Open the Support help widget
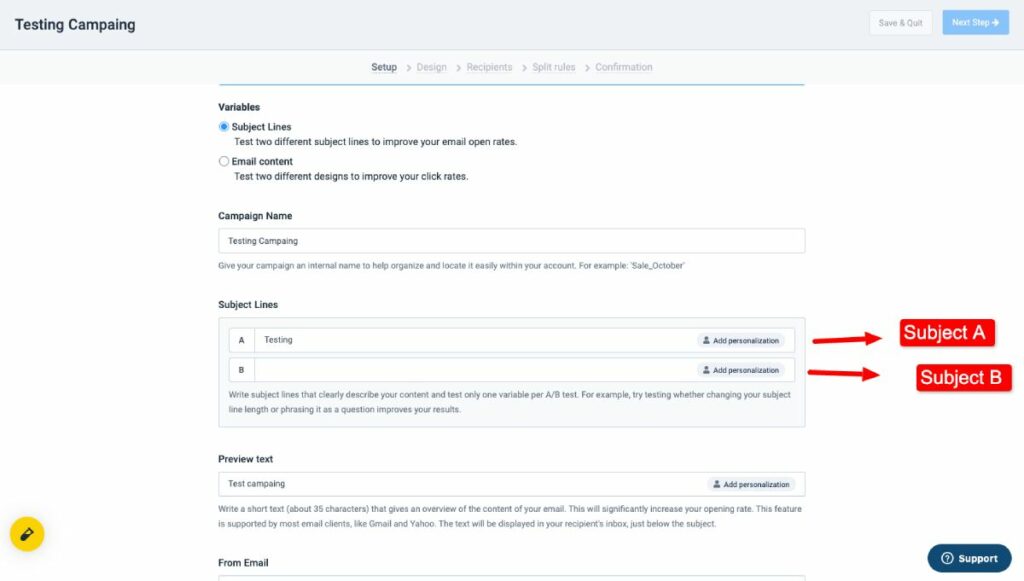This screenshot has height=581, width=1024. [x=969, y=558]
